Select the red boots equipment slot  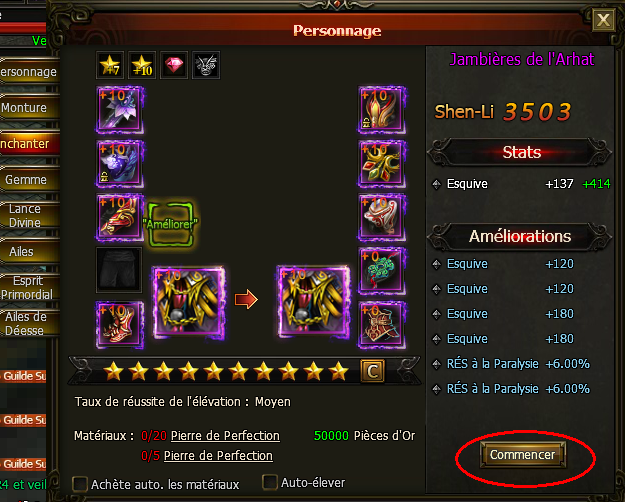point(119,325)
